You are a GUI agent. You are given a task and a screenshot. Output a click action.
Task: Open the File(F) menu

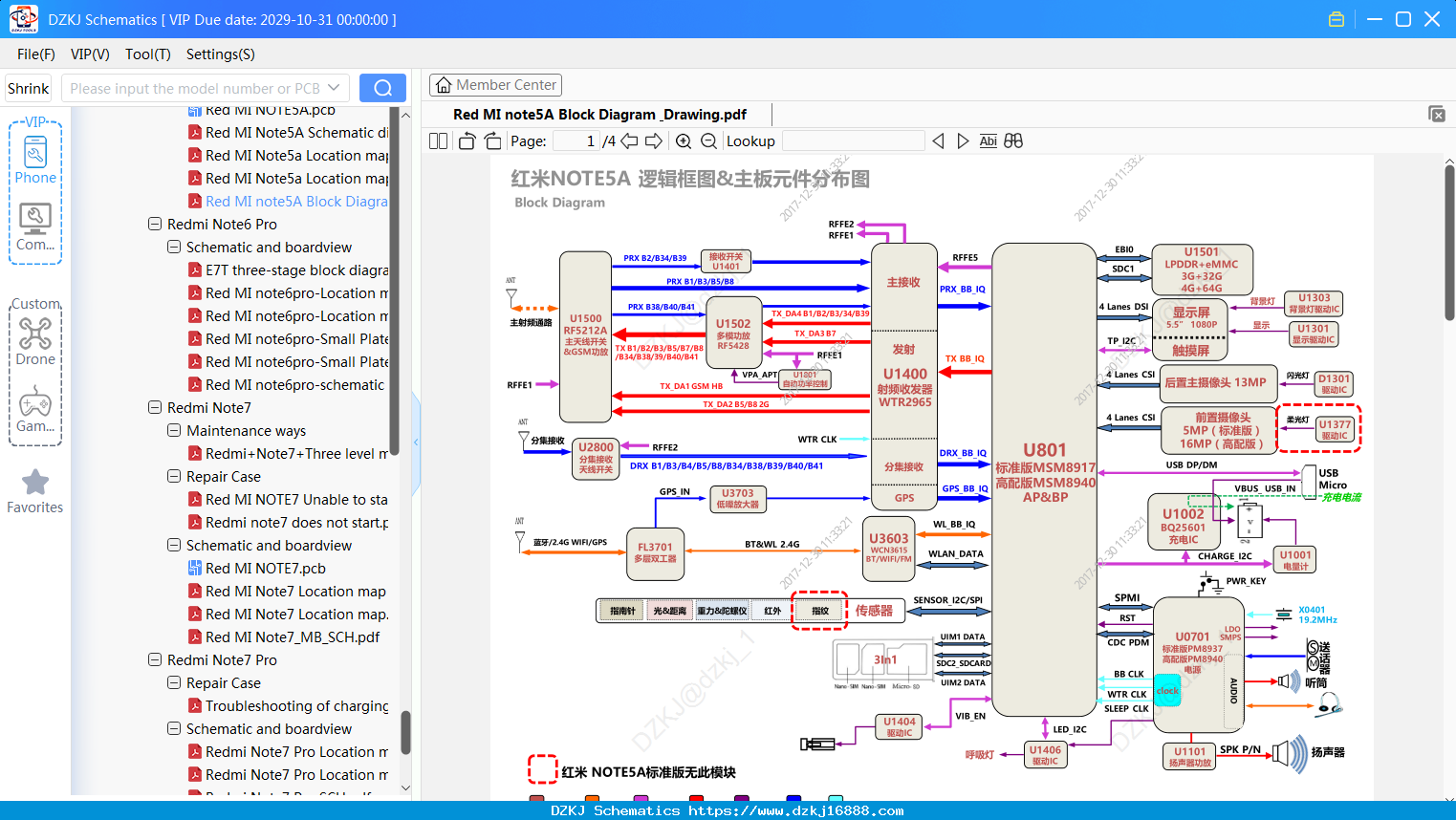coord(36,54)
